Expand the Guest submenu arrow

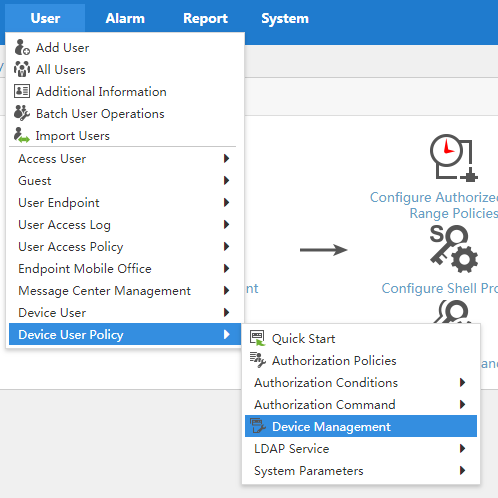226,180
